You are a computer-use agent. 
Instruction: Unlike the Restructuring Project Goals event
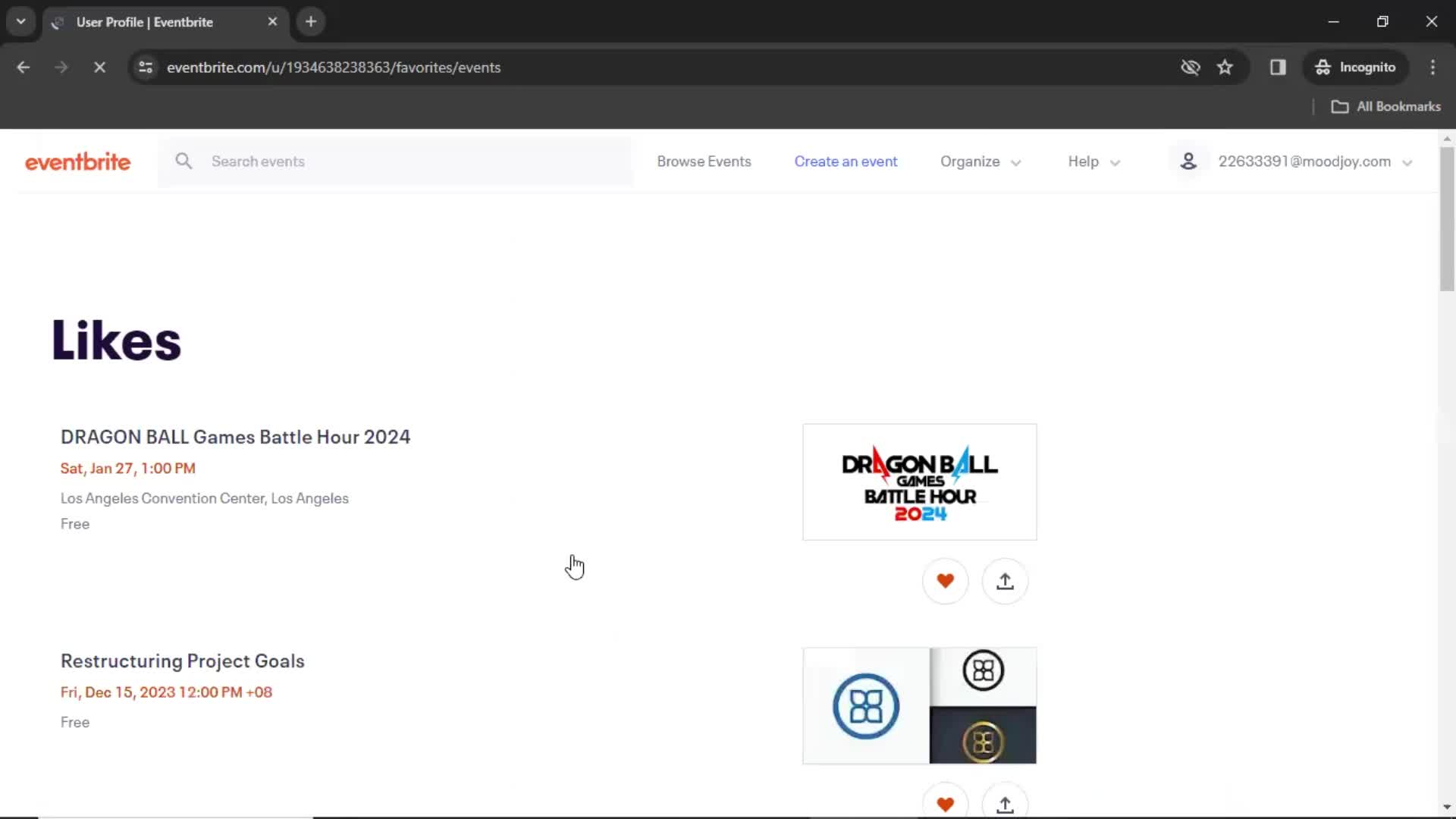945,803
